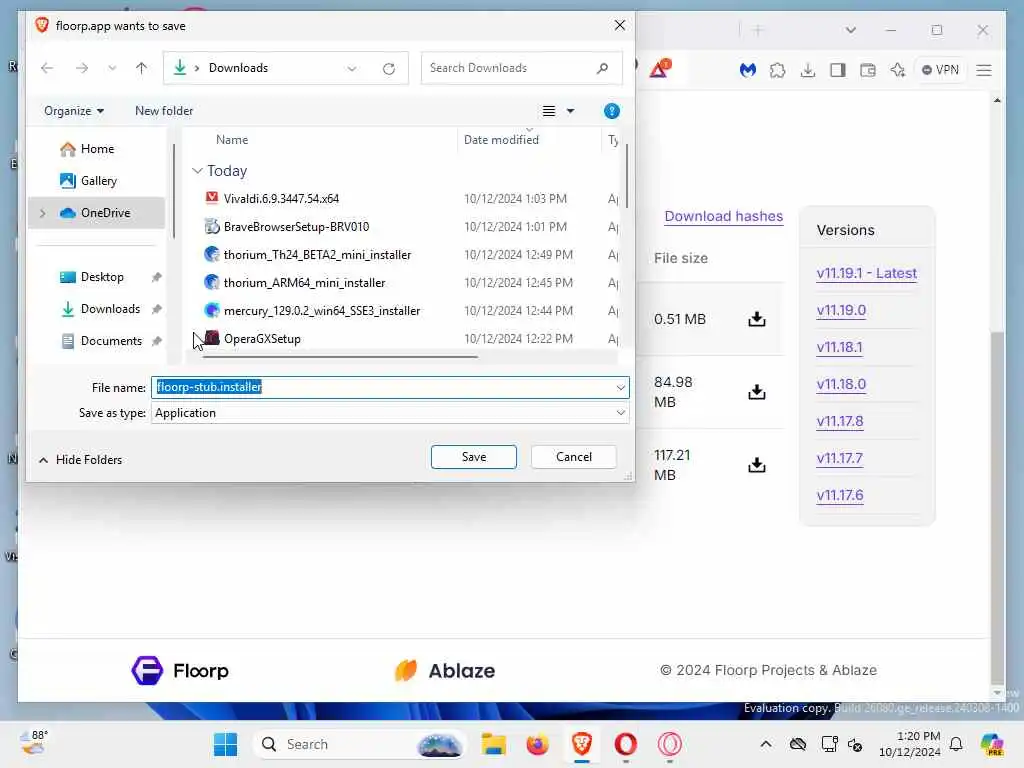Select thorium_Th24_BETA2_mini_installer file
The height and width of the screenshot is (768, 1024).
click(x=317, y=255)
